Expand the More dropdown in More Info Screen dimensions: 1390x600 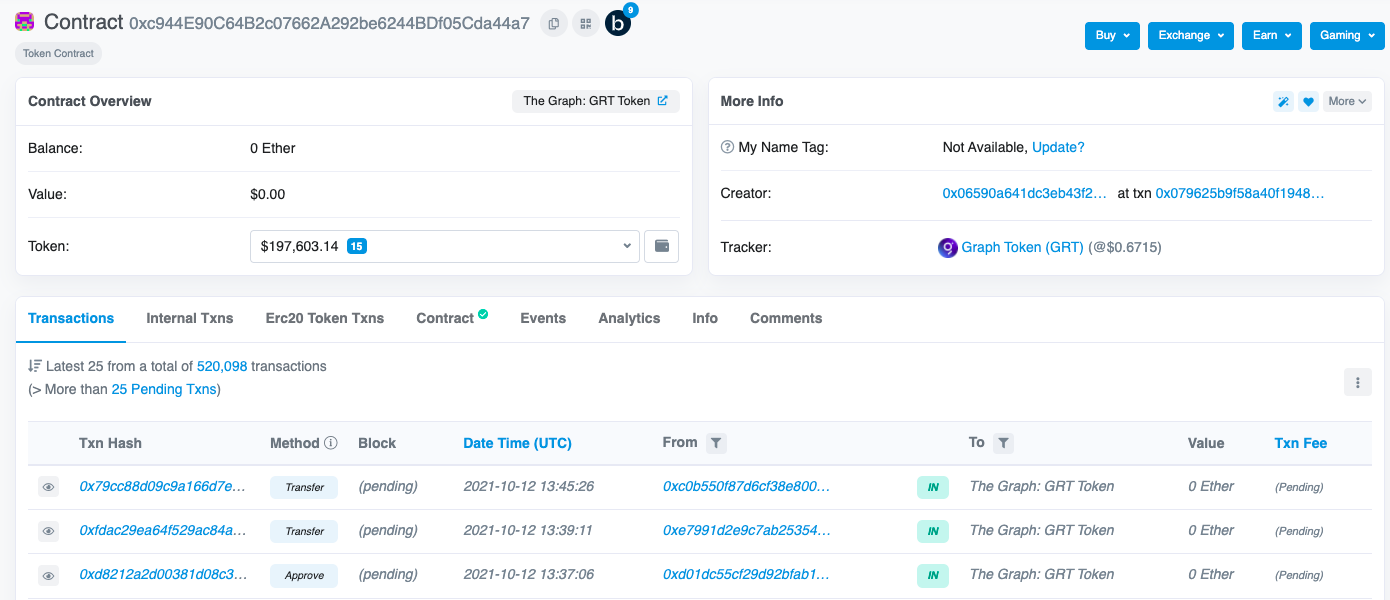coord(1347,101)
